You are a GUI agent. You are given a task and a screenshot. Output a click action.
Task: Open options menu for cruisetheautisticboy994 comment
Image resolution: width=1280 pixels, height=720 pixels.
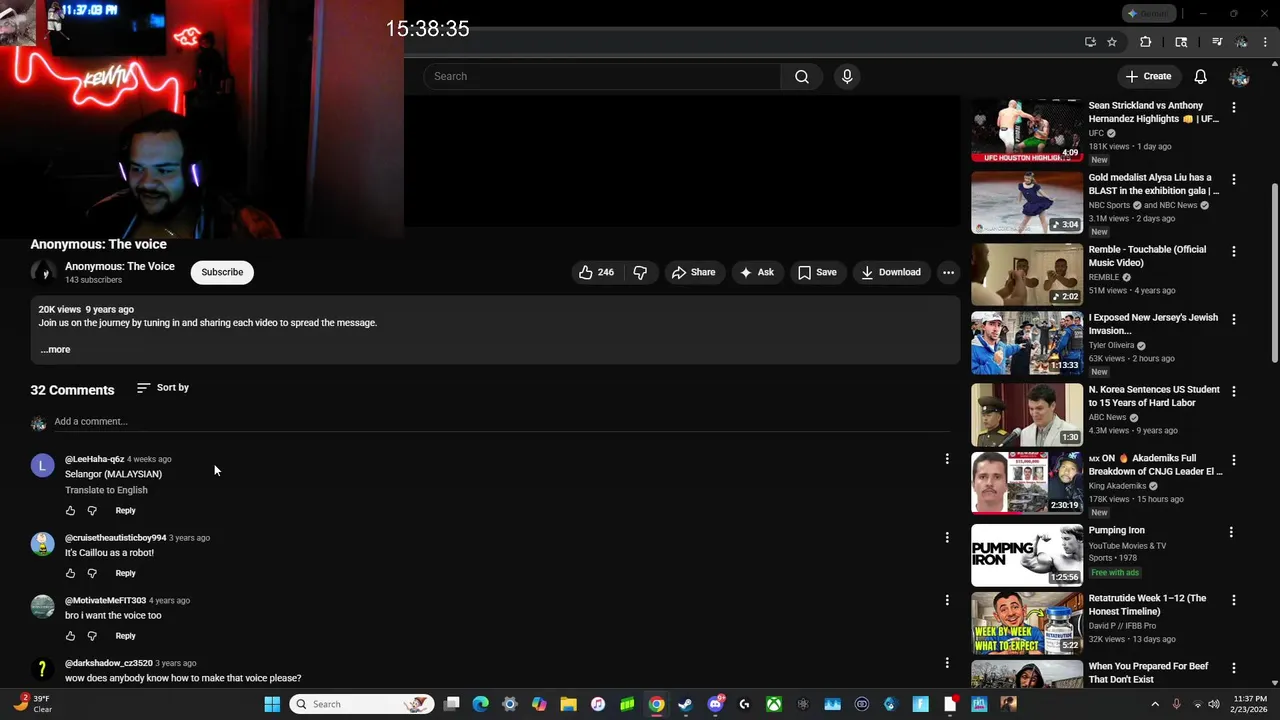(x=947, y=538)
